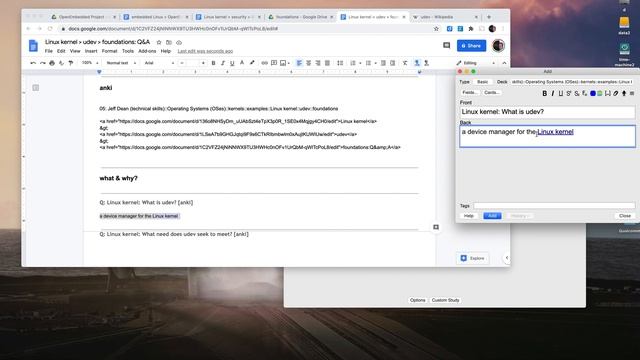Star the document title in Docs
The image size is (640, 360).
(159, 42)
